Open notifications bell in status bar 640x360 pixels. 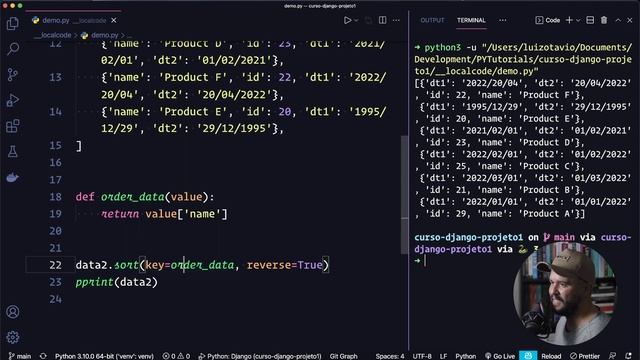pos(628,356)
